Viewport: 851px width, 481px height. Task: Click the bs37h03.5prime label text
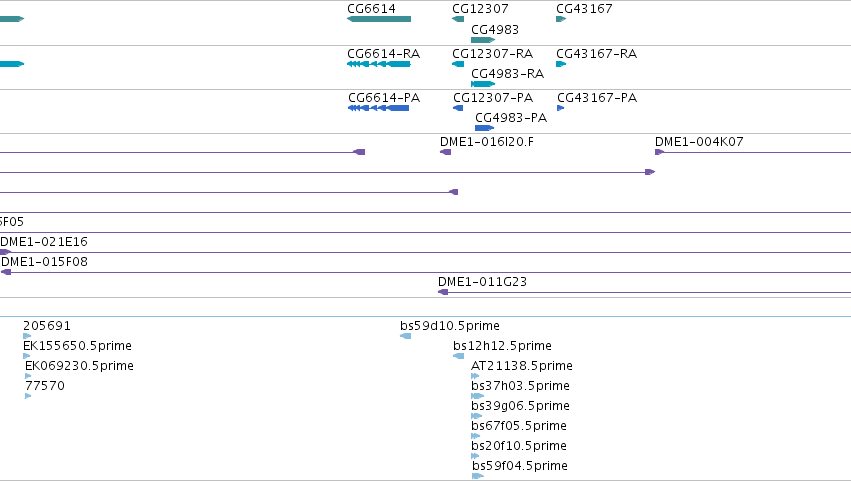tap(520, 386)
